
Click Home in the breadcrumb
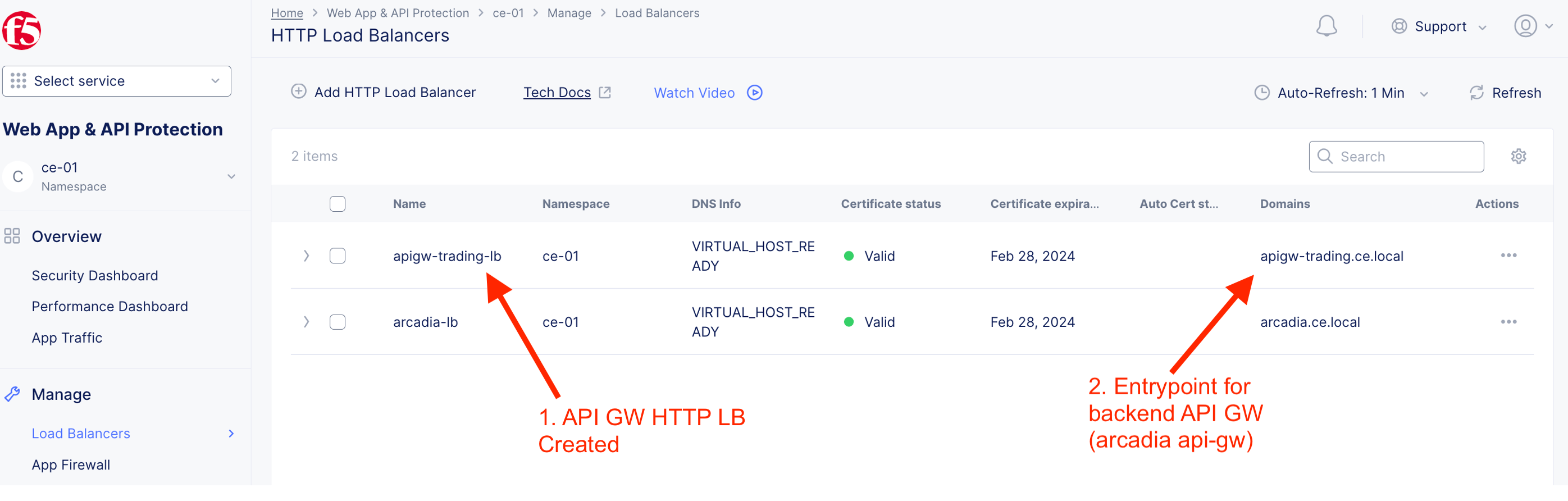(286, 13)
